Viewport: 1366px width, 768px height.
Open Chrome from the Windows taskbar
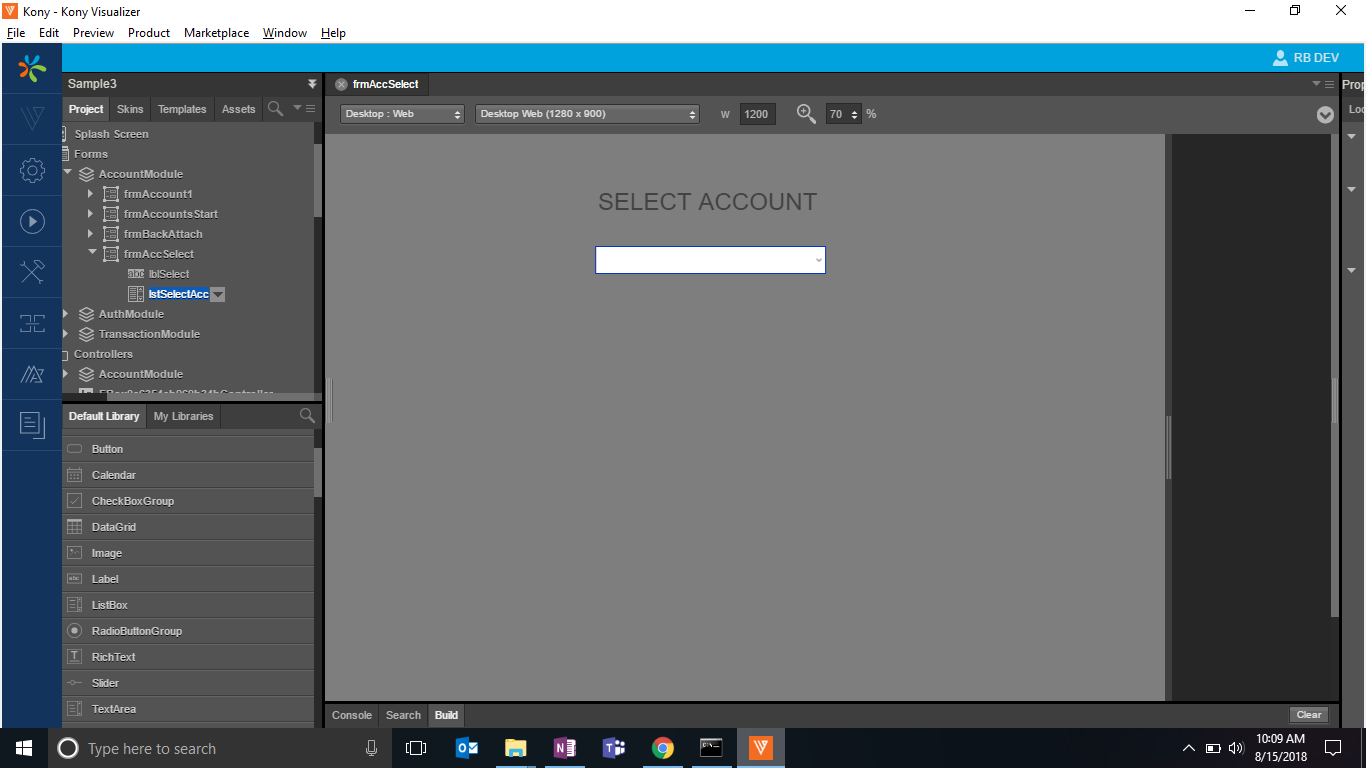tap(662, 748)
